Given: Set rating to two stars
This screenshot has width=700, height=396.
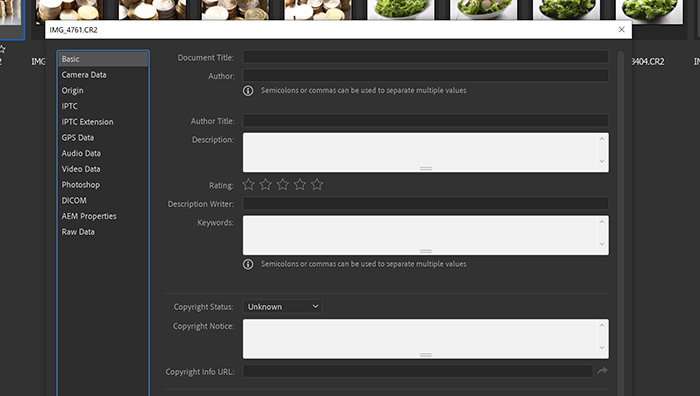Looking at the screenshot, I should coord(266,184).
